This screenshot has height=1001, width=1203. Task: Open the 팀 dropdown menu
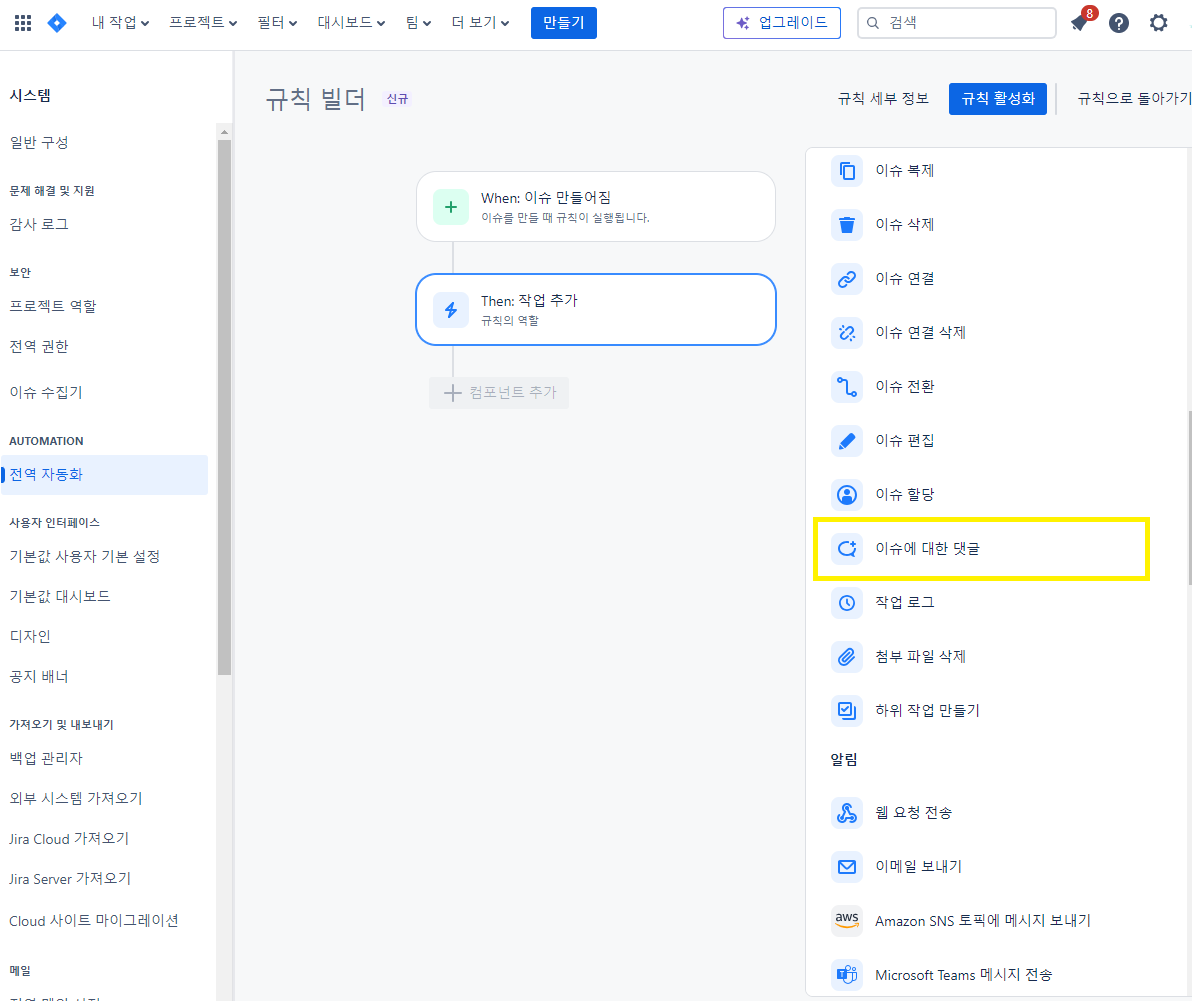click(x=419, y=23)
